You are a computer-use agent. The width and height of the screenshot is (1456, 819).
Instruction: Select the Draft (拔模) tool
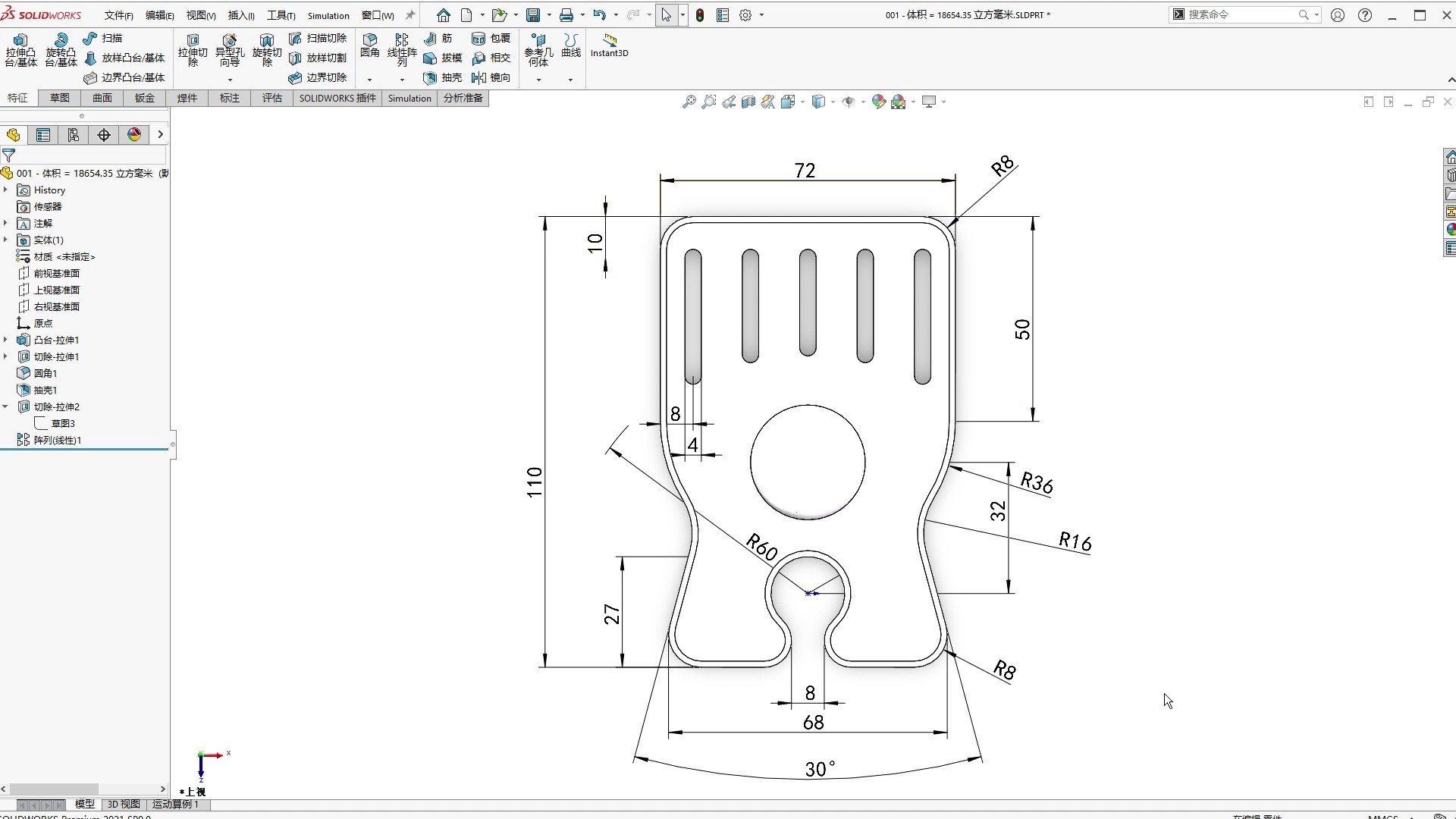443,58
